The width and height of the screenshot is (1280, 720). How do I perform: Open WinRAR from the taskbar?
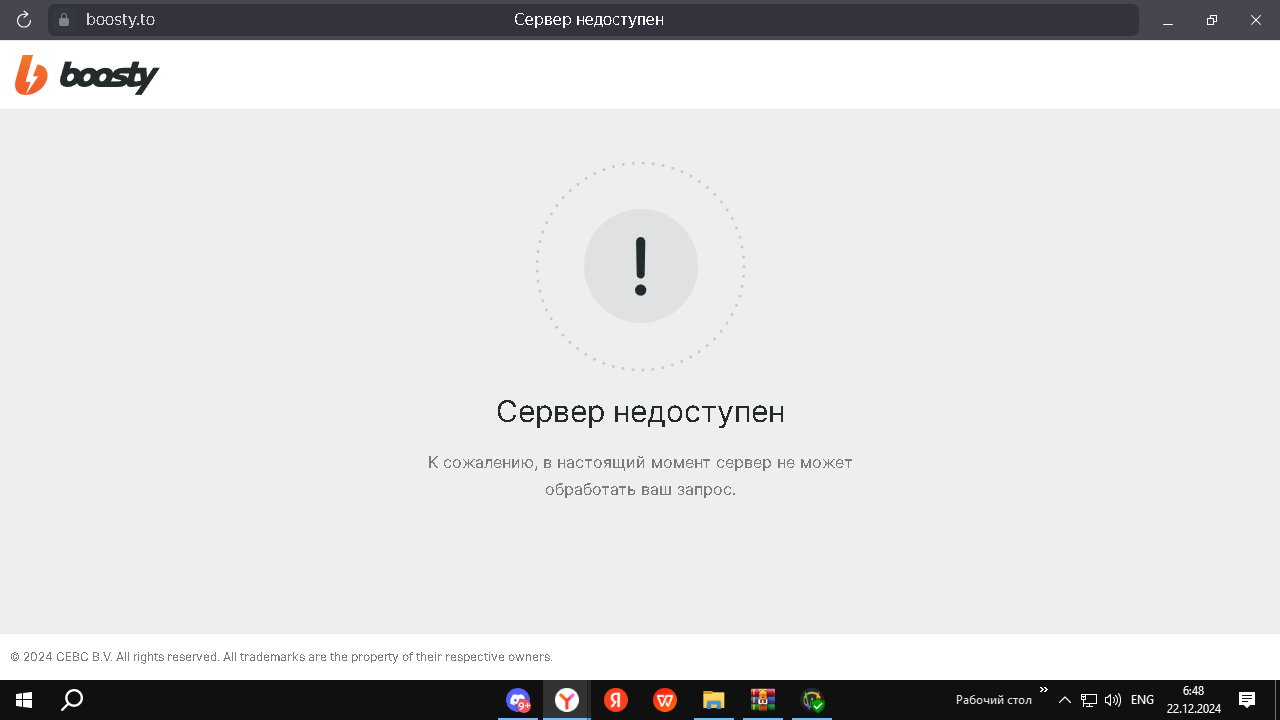coord(763,700)
